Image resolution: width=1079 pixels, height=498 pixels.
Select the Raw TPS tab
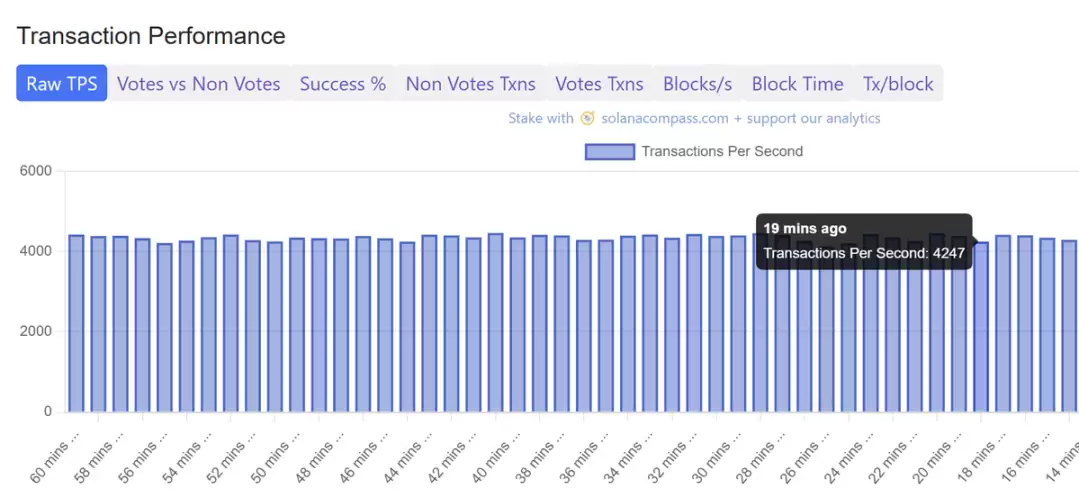[x=61, y=84]
